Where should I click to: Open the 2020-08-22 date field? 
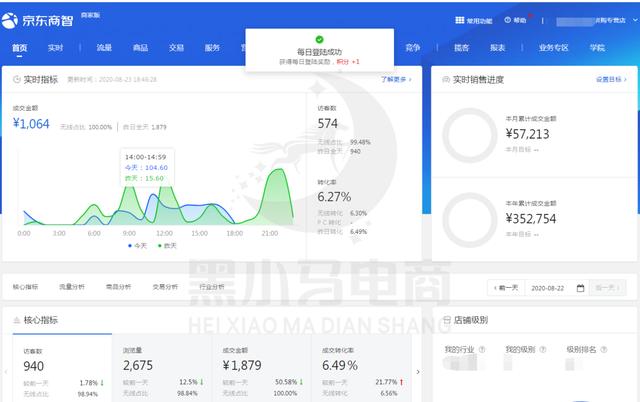[x=547, y=288]
